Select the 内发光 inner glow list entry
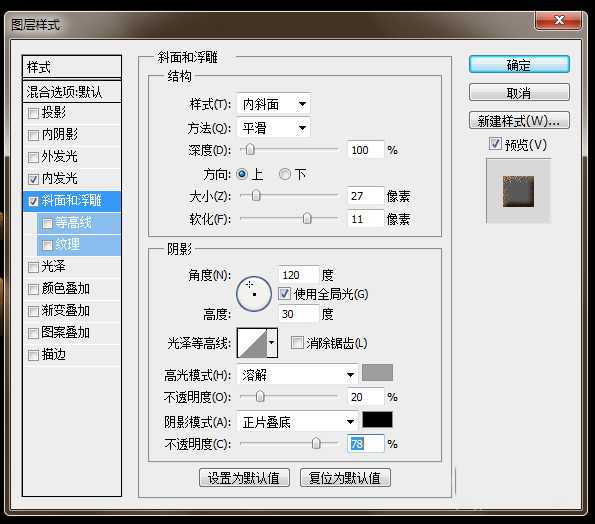 72,179
